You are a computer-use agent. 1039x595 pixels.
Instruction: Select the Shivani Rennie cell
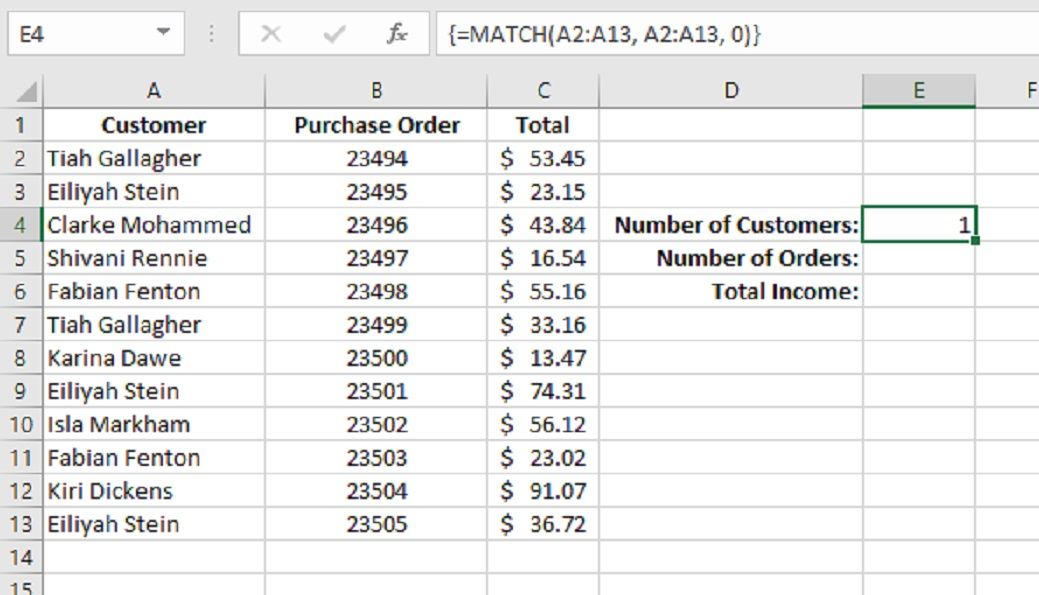click(x=154, y=258)
